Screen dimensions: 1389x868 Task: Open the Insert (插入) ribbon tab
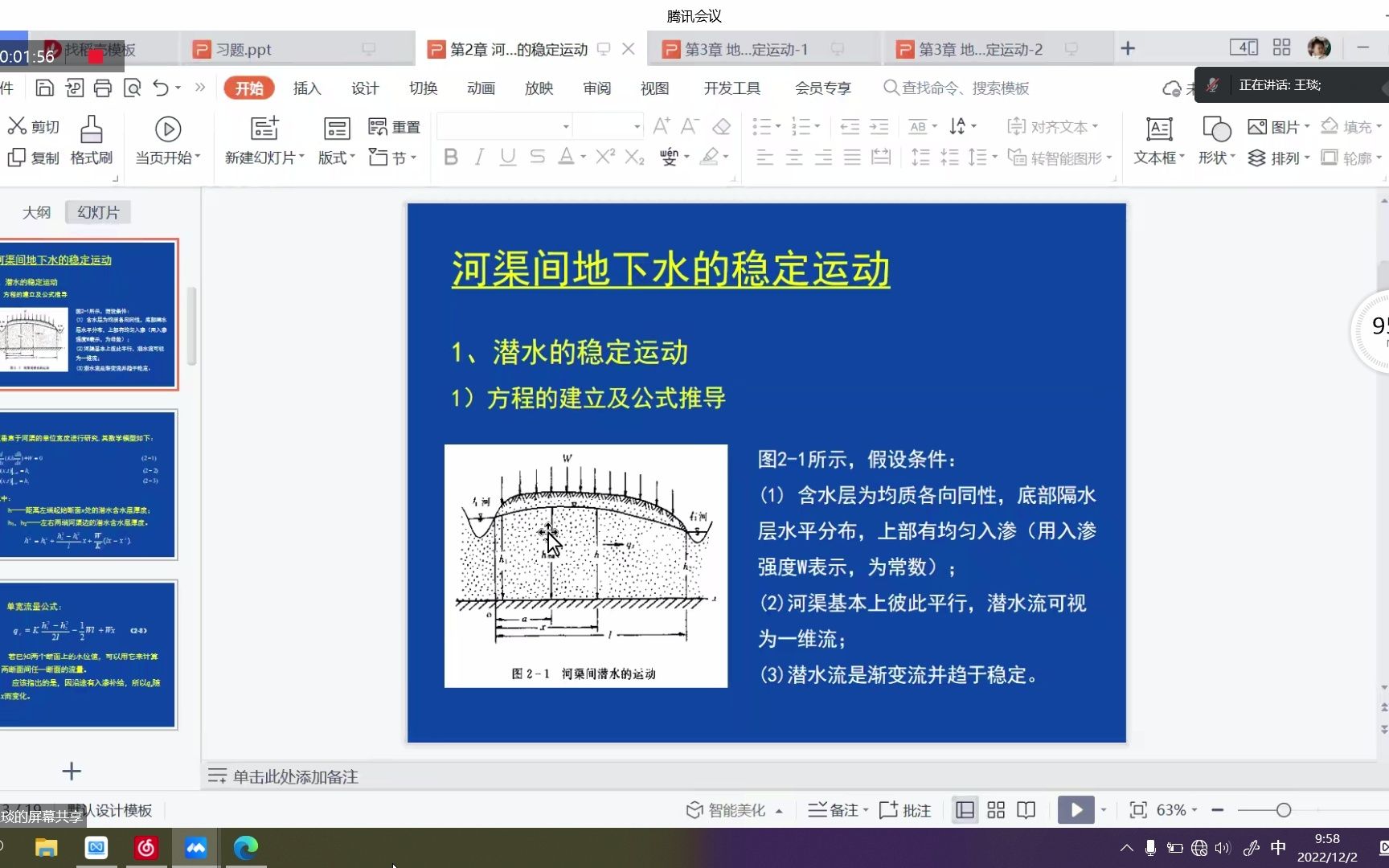(x=307, y=88)
